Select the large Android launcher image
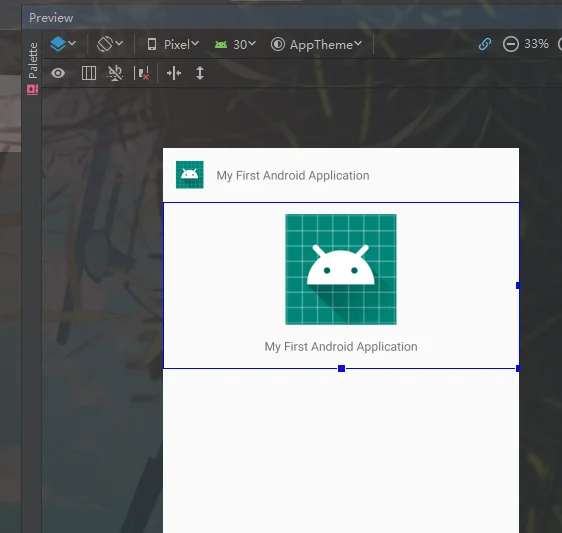 tap(341, 269)
